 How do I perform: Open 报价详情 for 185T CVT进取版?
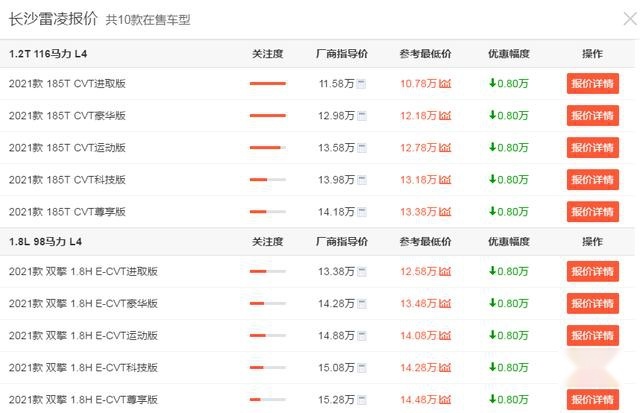point(593,84)
